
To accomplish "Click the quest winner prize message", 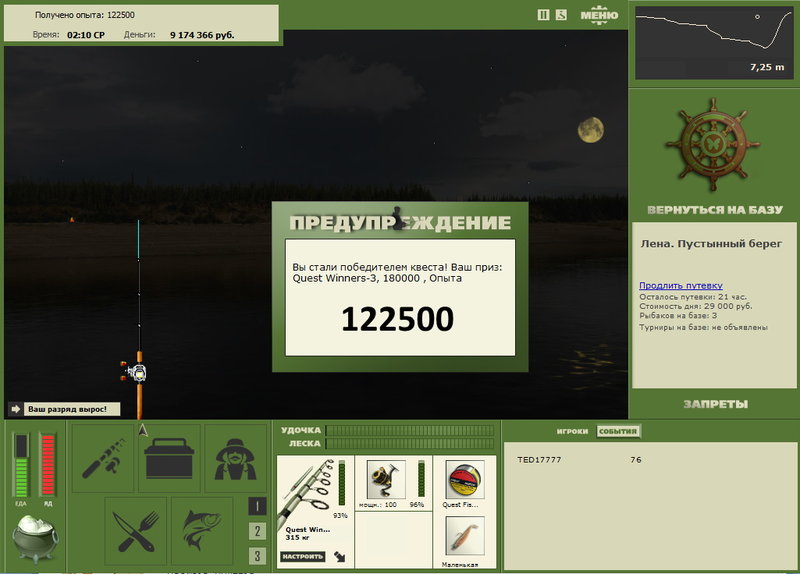I will click(397, 272).
